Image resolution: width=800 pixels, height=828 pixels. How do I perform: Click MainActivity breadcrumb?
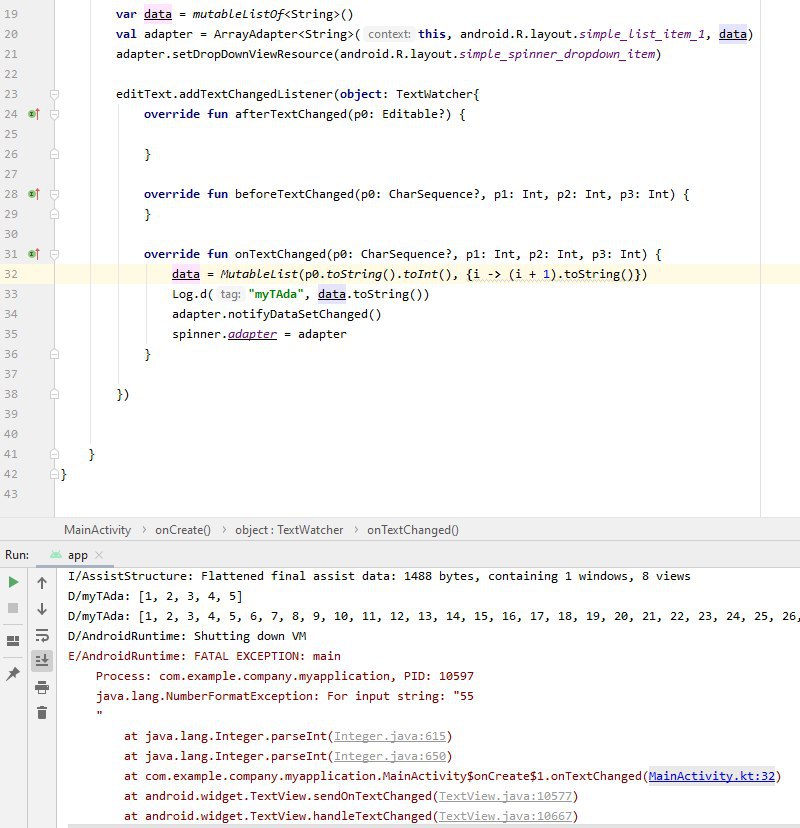[97, 530]
